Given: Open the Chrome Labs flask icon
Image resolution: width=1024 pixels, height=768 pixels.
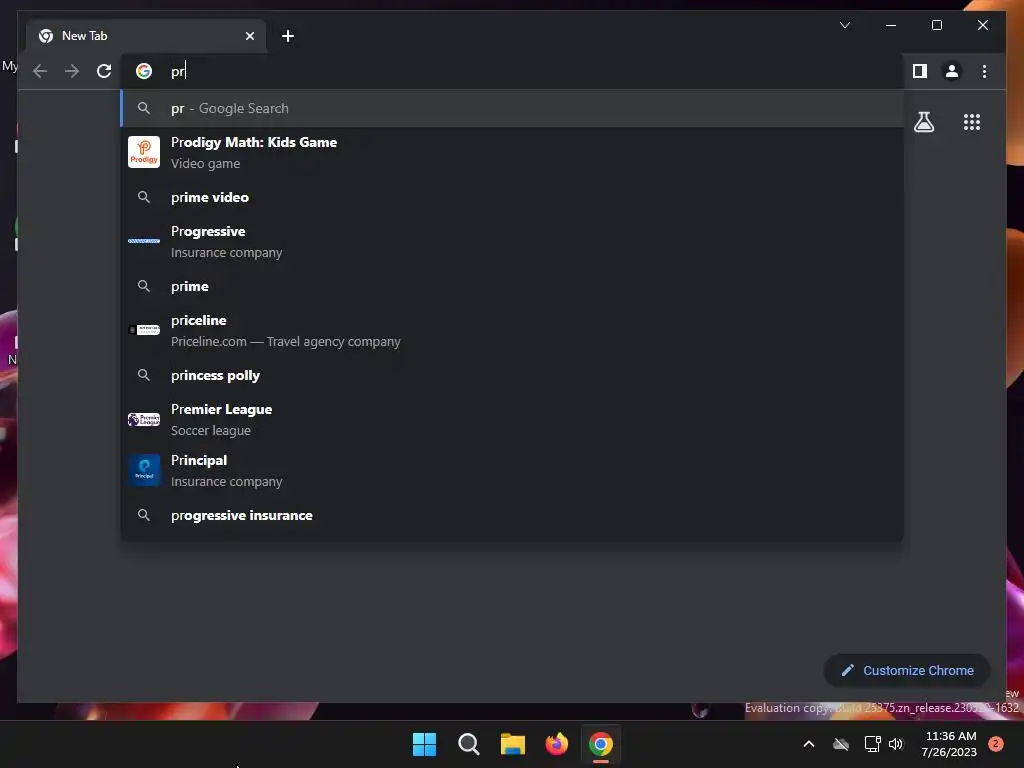Looking at the screenshot, I should [923, 122].
